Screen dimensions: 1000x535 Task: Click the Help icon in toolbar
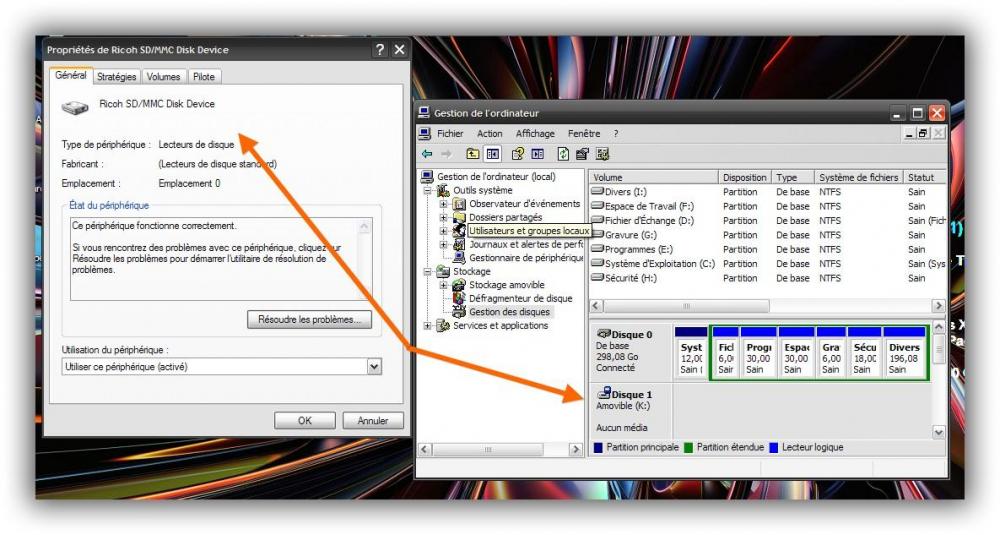pos(517,154)
